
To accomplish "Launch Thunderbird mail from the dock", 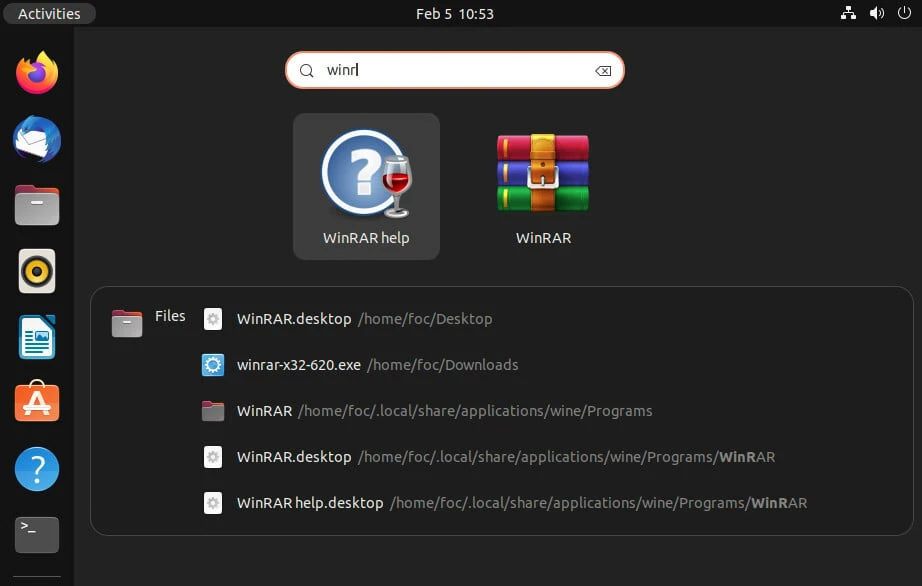I will tap(37, 139).
